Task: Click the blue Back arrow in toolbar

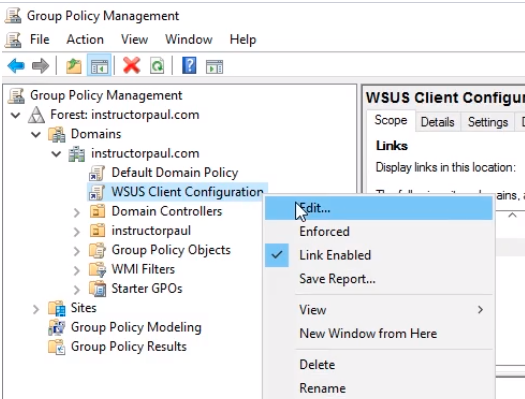Action: pyautogui.click(x=16, y=66)
